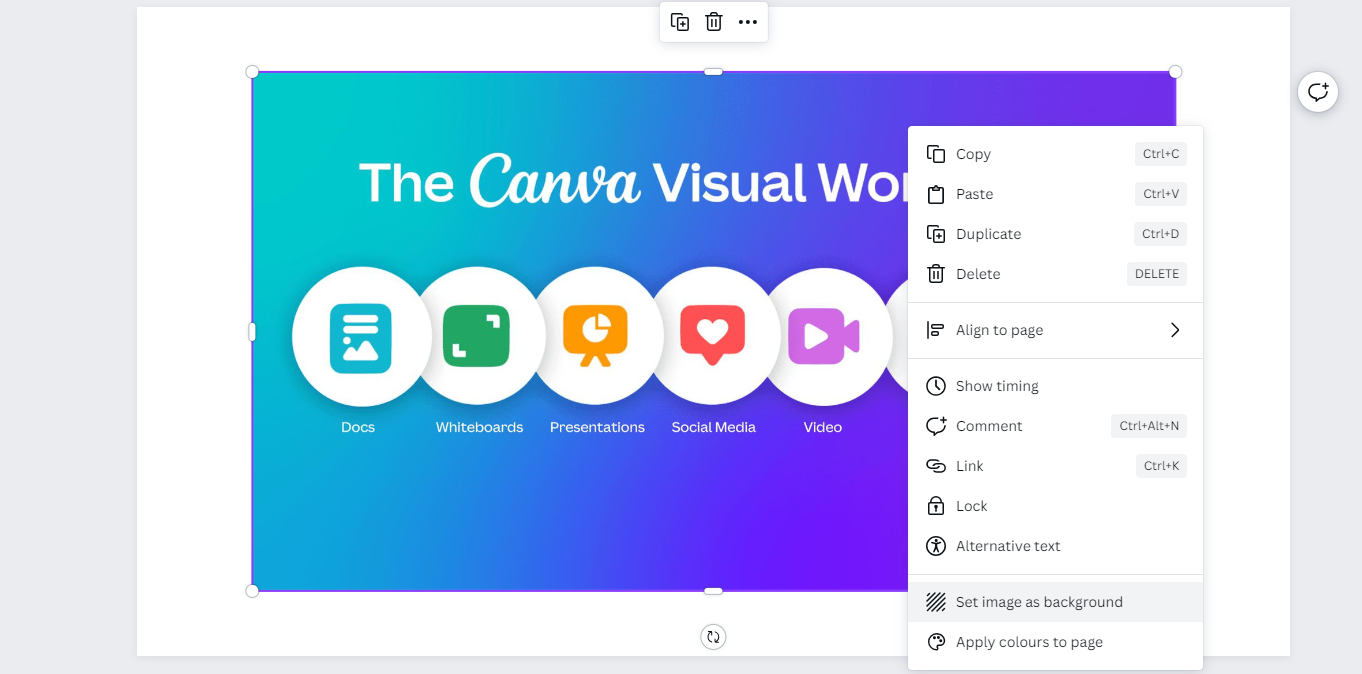Screen dimensions: 1362x674
Task: Click the cursive "Canva" logo in the heading
Action: tap(555, 180)
